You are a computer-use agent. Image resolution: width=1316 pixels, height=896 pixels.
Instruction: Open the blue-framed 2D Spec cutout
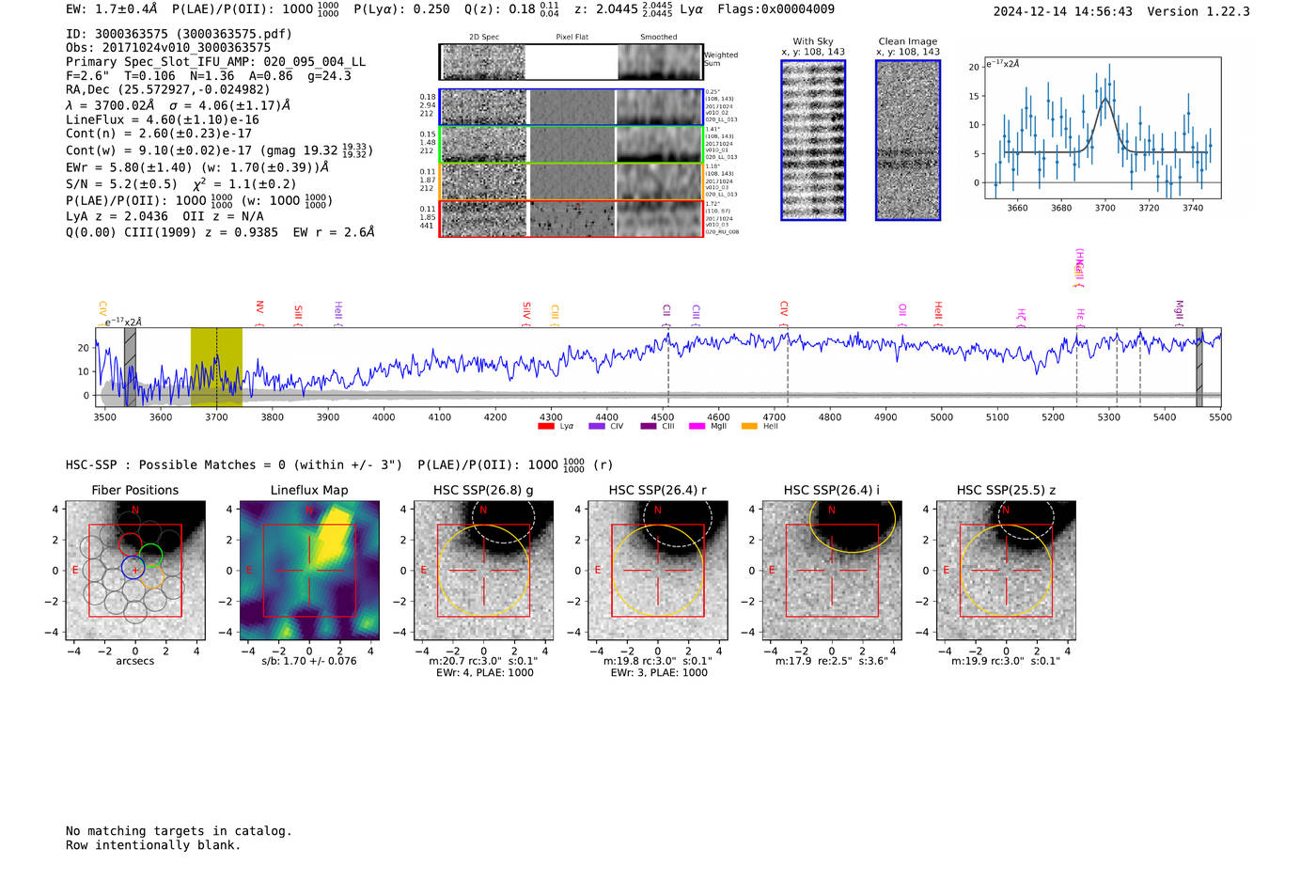point(484,107)
